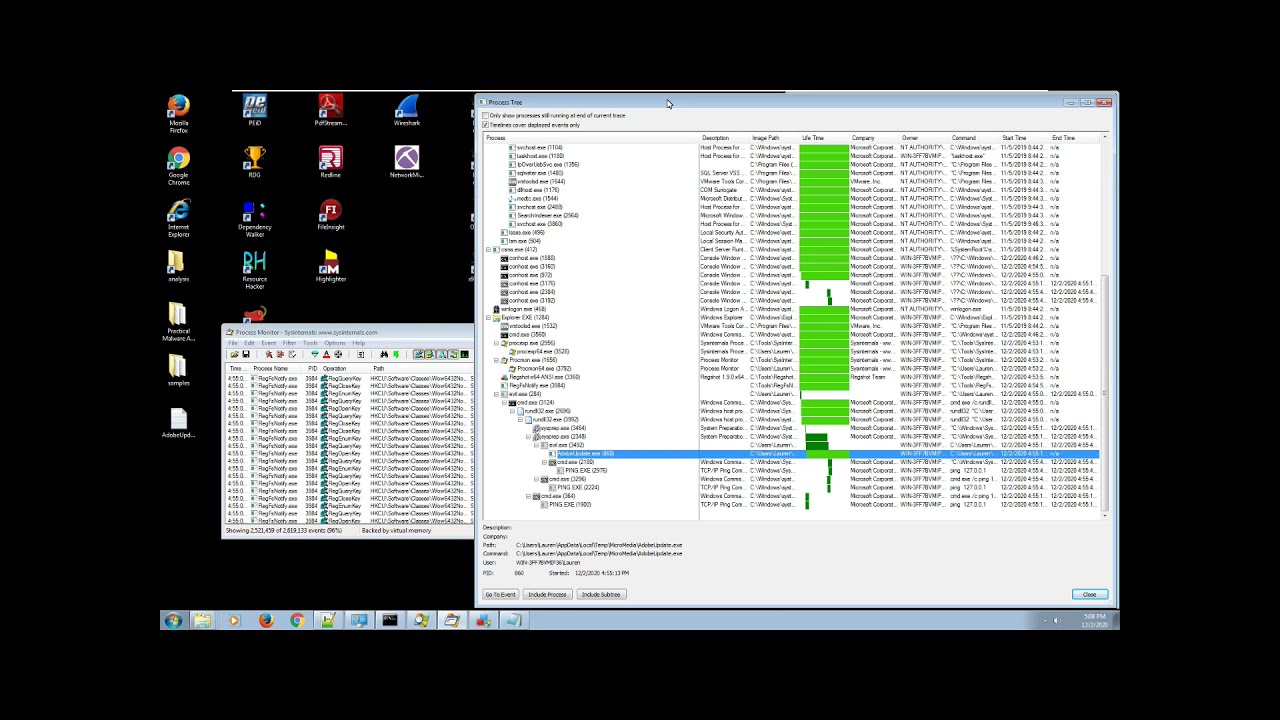Screen dimensions: 1280x720
Task: Click the Include Subtree button
Action: coord(601,594)
